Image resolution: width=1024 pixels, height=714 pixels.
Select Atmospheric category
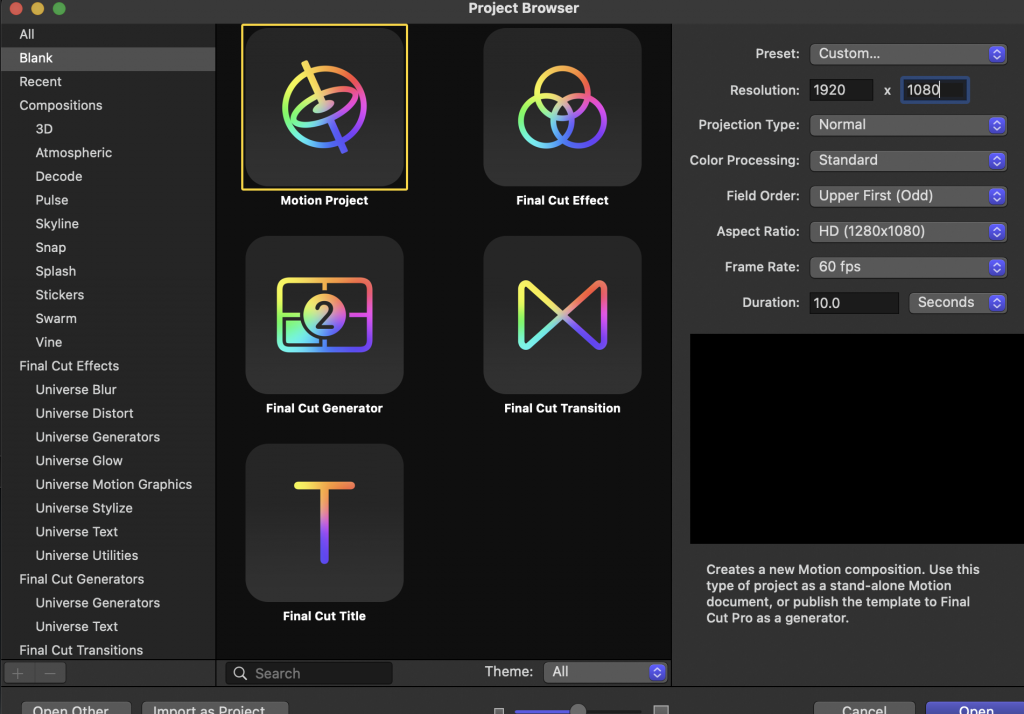point(108,153)
